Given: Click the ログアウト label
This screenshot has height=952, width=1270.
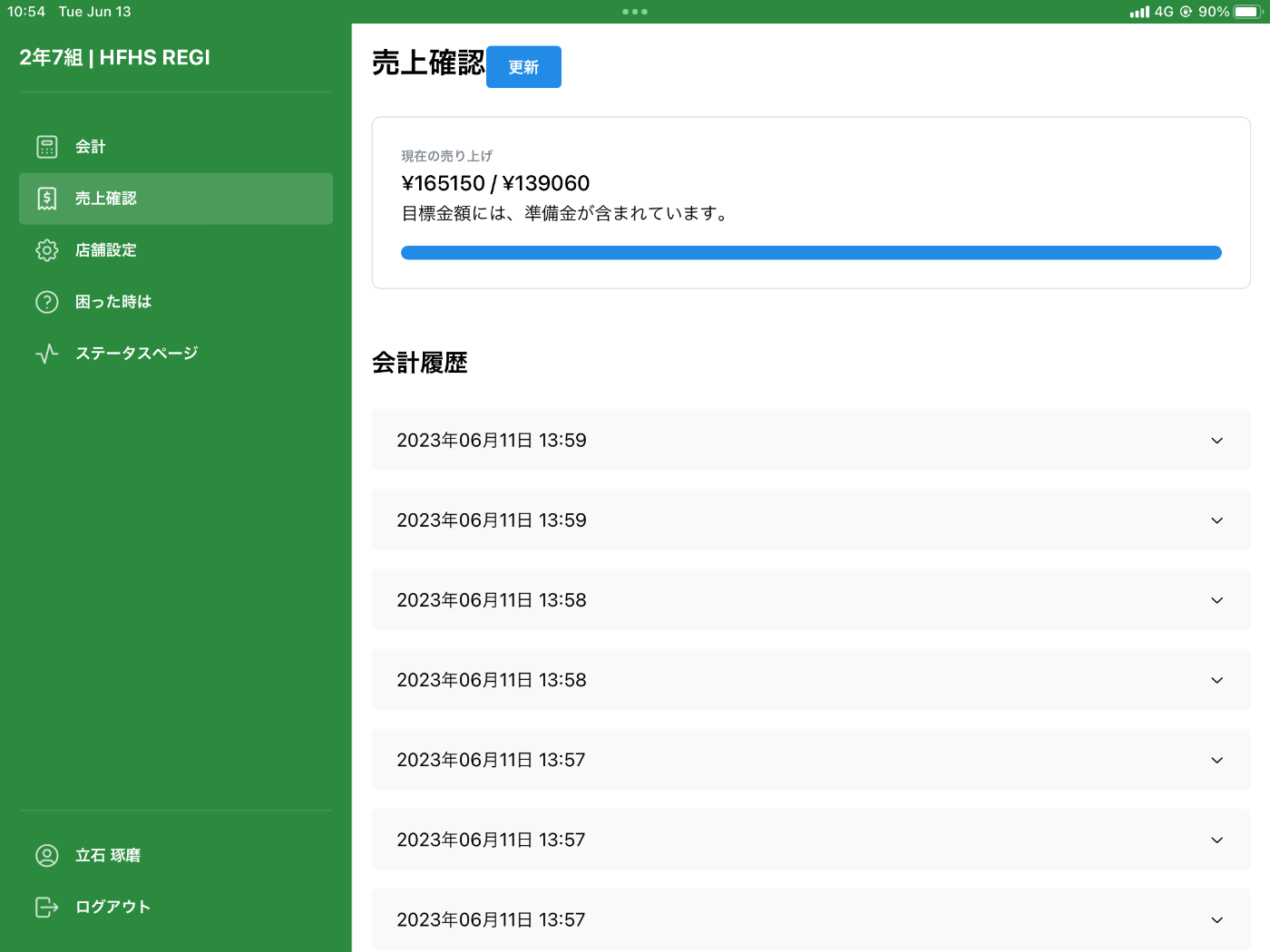Looking at the screenshot, I should pos(113,907).
